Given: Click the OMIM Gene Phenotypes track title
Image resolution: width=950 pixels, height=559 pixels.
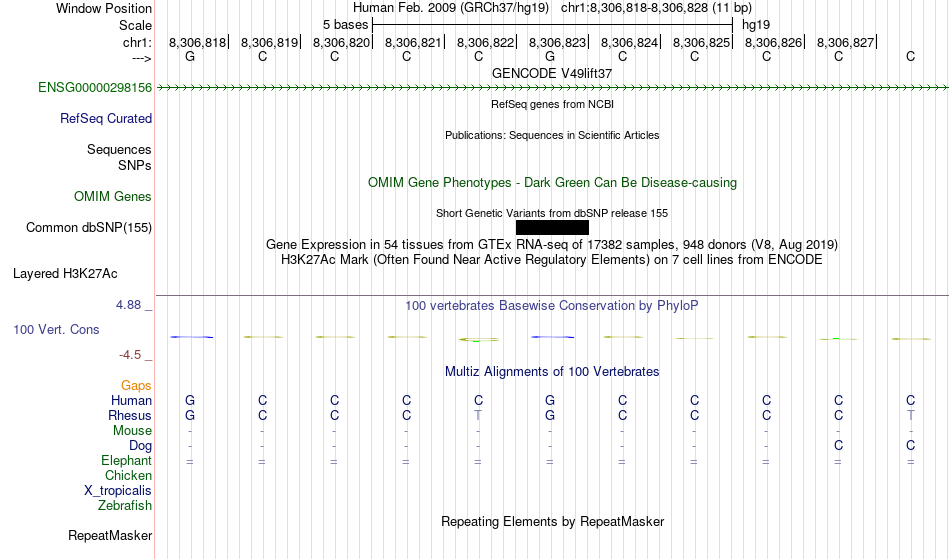Looking at the screenshot, I should click(552, 183).
